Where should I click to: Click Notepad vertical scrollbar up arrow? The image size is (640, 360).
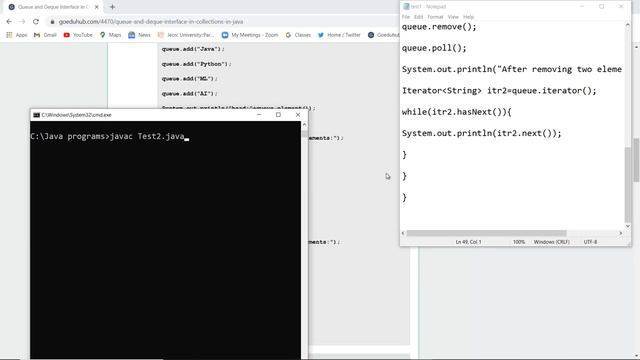point(628,25)
